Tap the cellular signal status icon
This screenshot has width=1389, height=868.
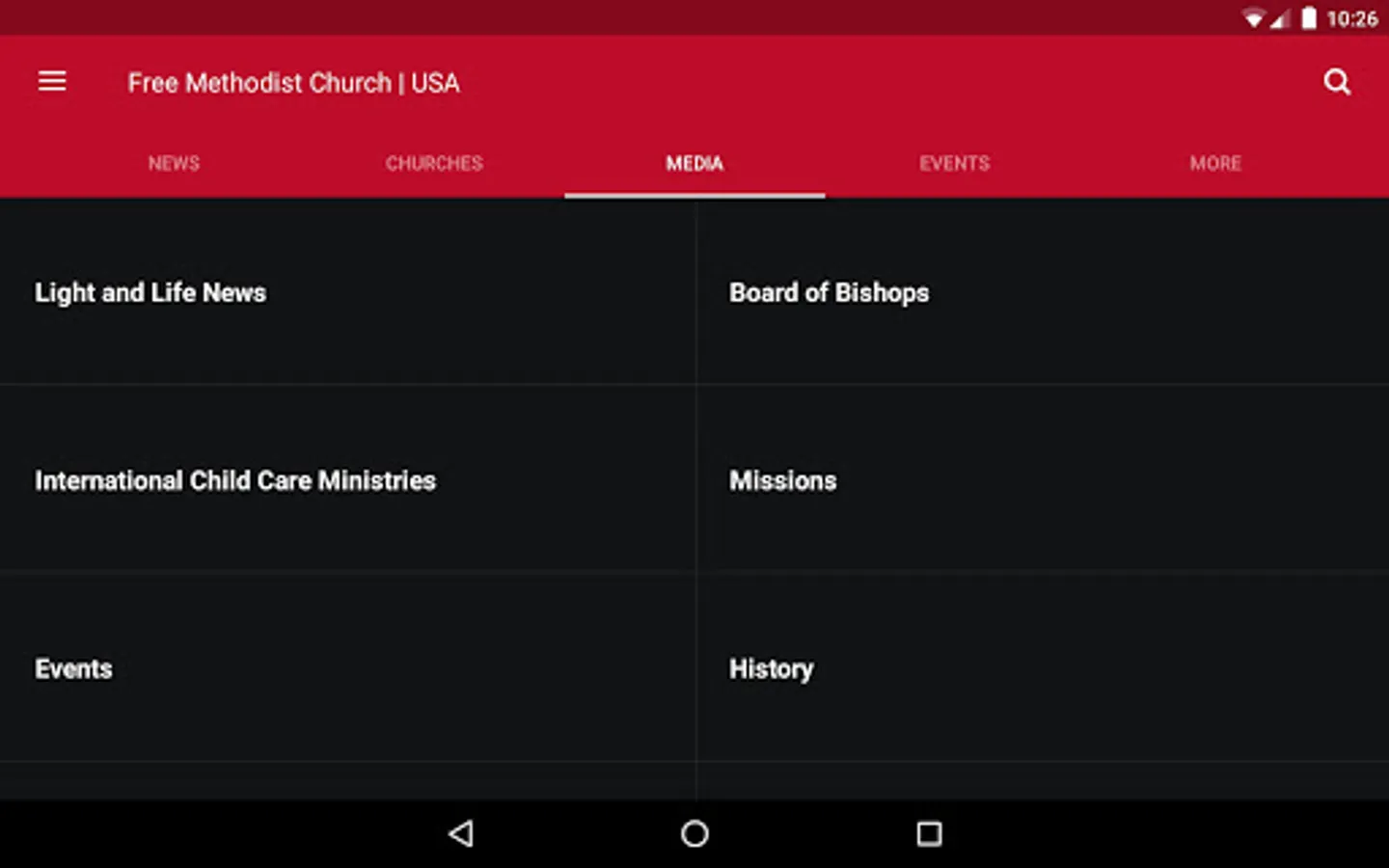[1279, 18]
